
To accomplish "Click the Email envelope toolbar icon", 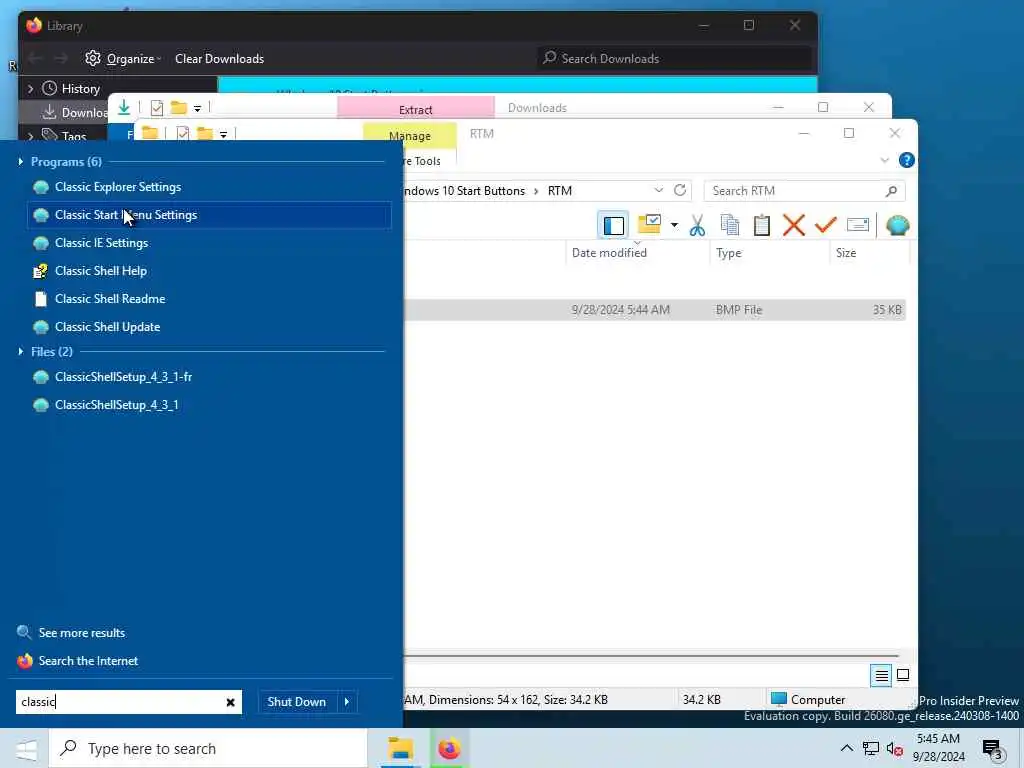I will (857, 225).
